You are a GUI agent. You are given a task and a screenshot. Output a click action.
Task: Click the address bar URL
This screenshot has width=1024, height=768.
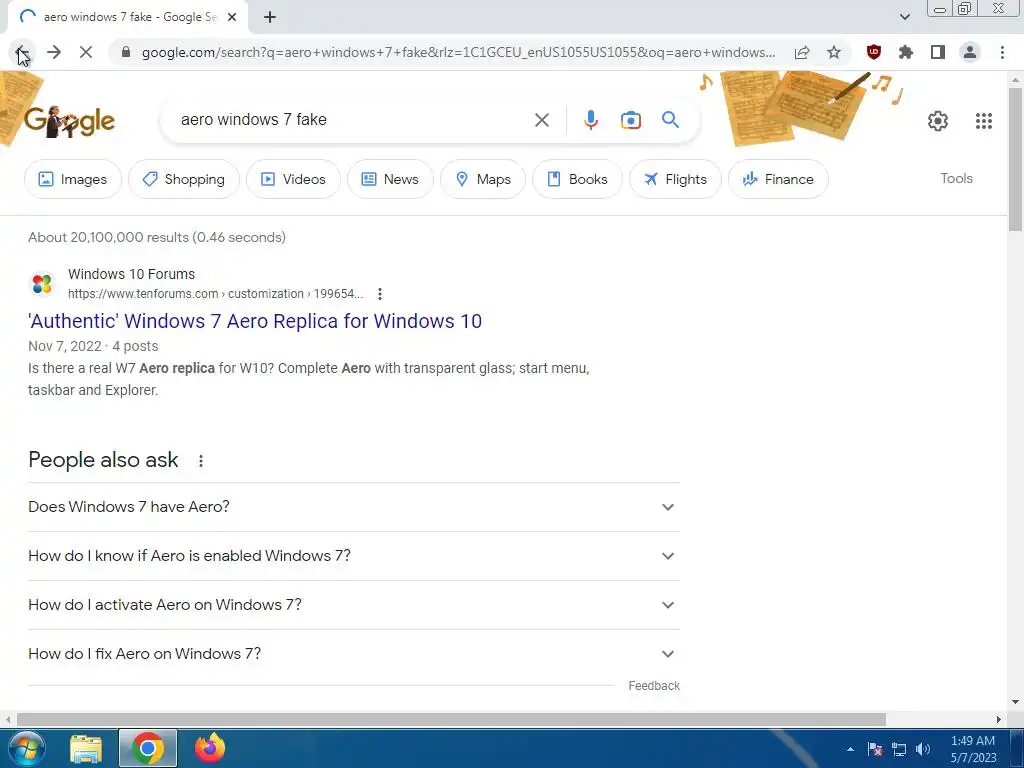click(458, 52)
